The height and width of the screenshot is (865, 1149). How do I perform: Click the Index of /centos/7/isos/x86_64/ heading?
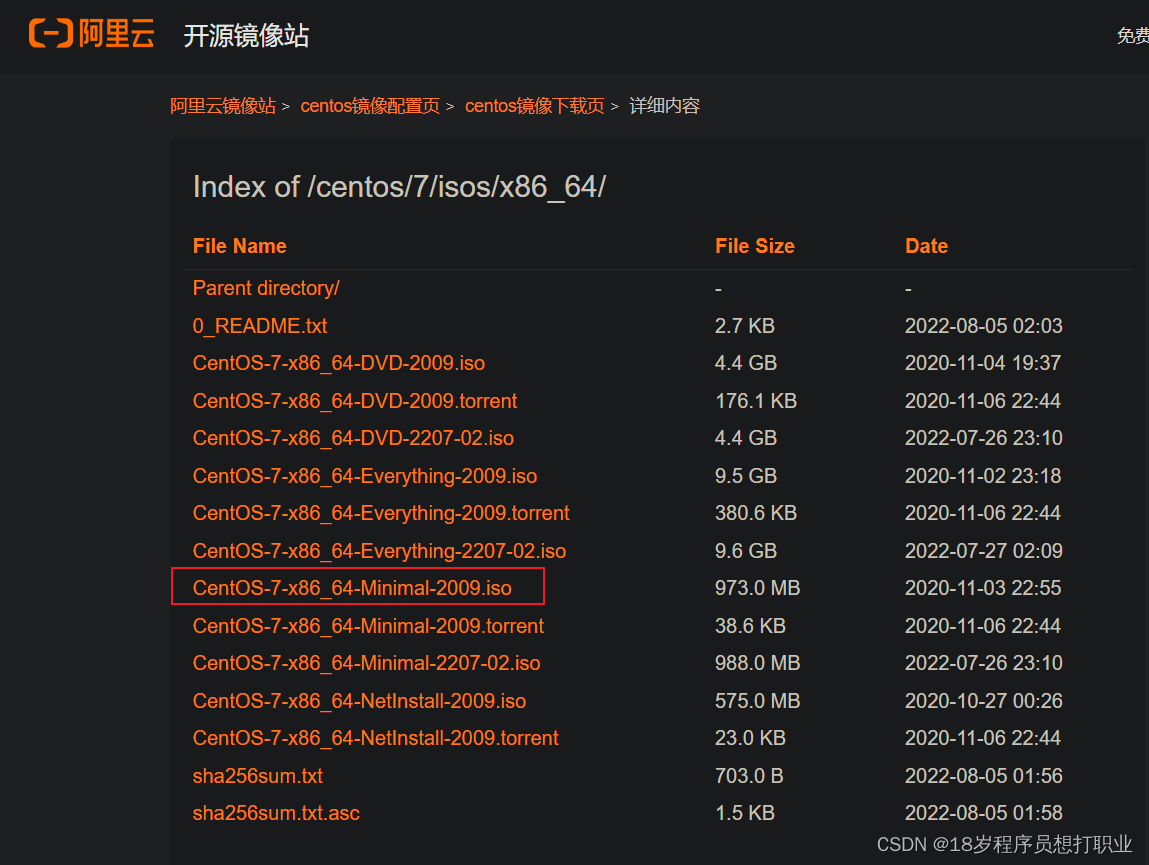pos(399,187)
